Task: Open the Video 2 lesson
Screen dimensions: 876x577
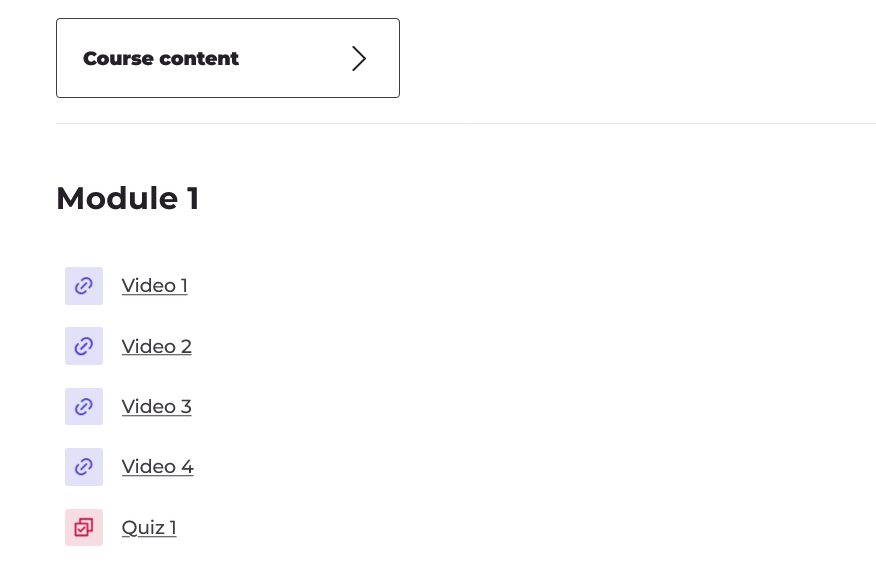Action: click(156, 346)
